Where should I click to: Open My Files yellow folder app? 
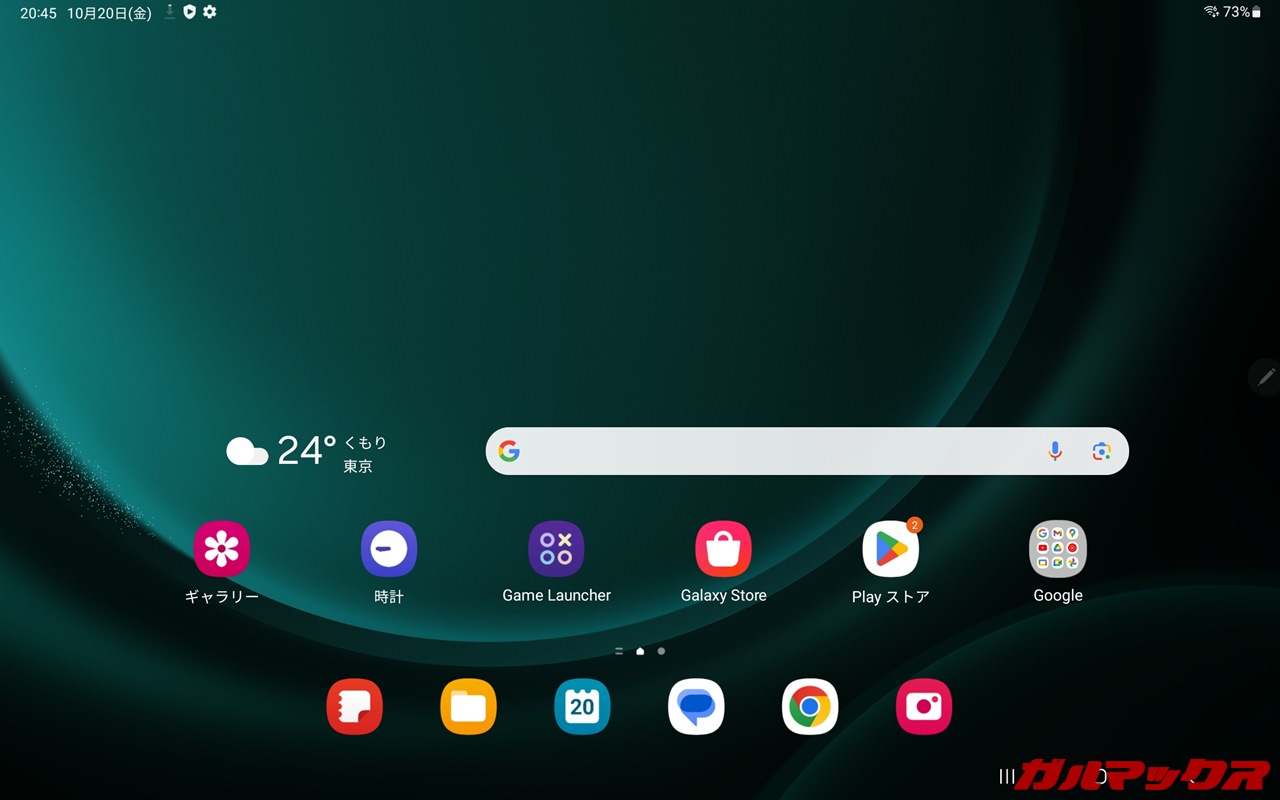[468, 707]
